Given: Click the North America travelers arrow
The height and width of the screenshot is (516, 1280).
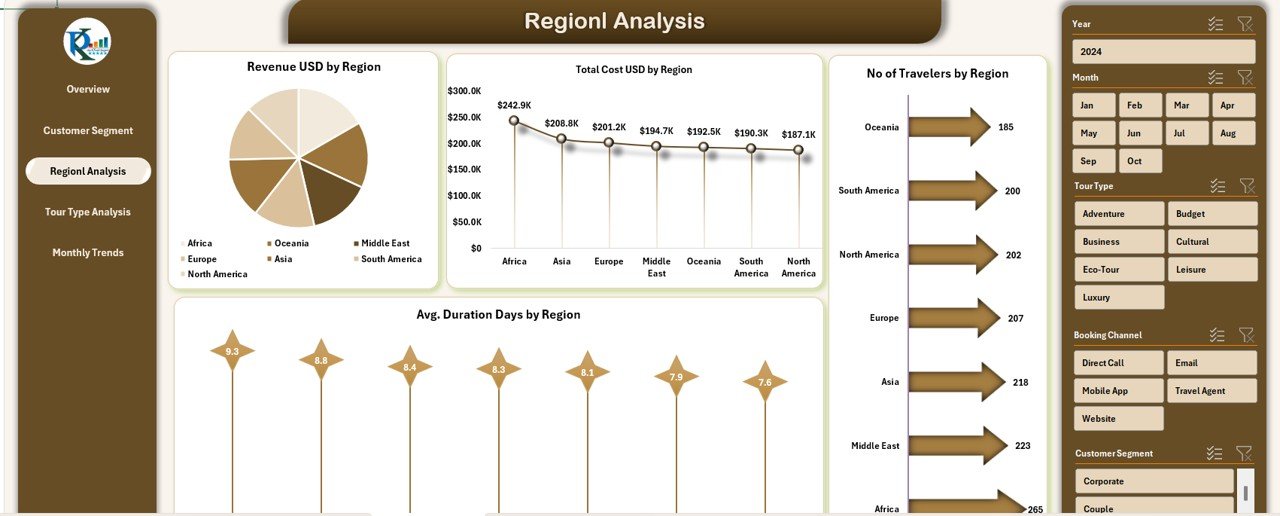Looking at the screenshot, I should [x=953, y=254].
